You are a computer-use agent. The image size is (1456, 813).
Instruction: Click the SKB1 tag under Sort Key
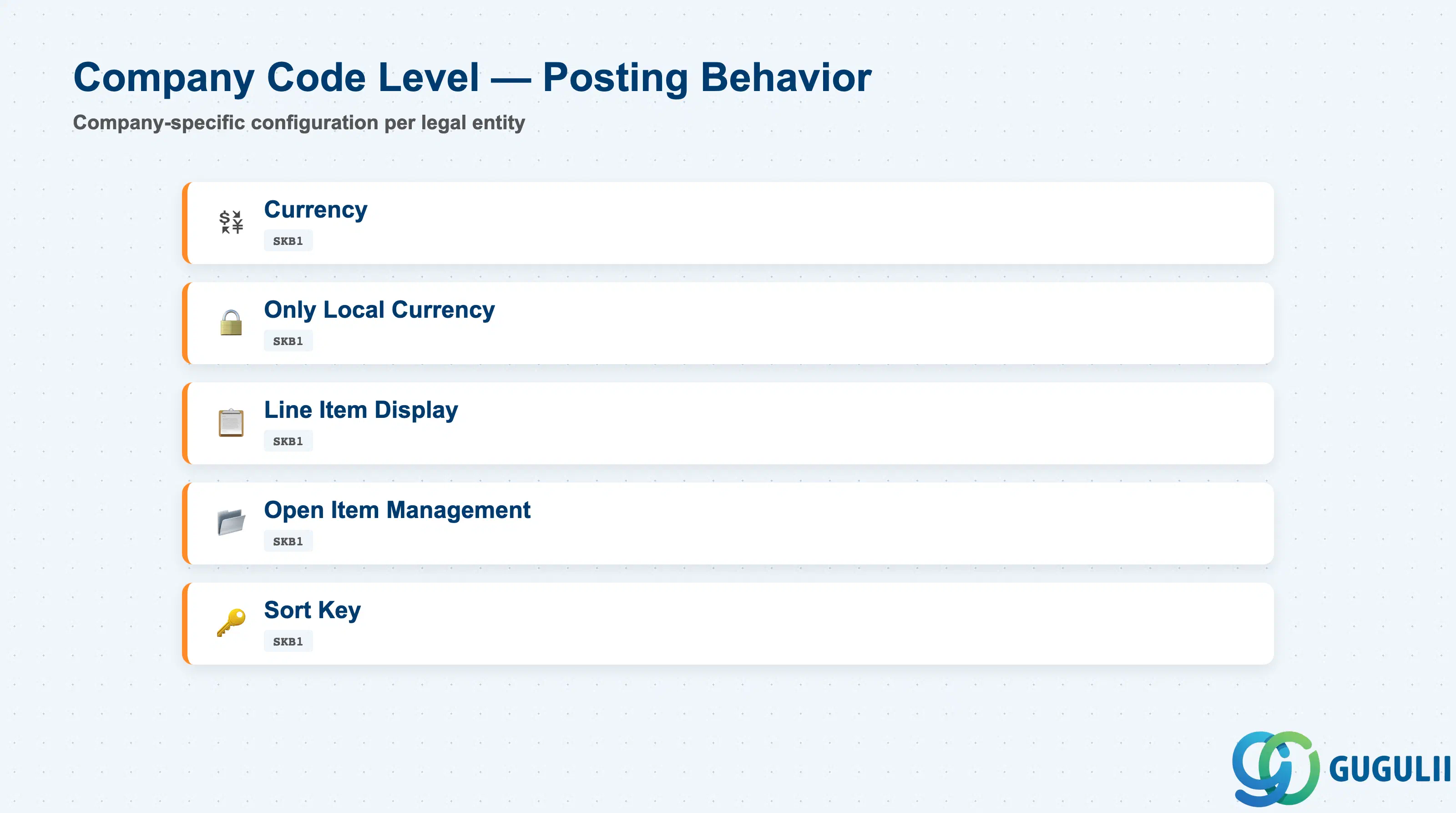coord(288,641)
